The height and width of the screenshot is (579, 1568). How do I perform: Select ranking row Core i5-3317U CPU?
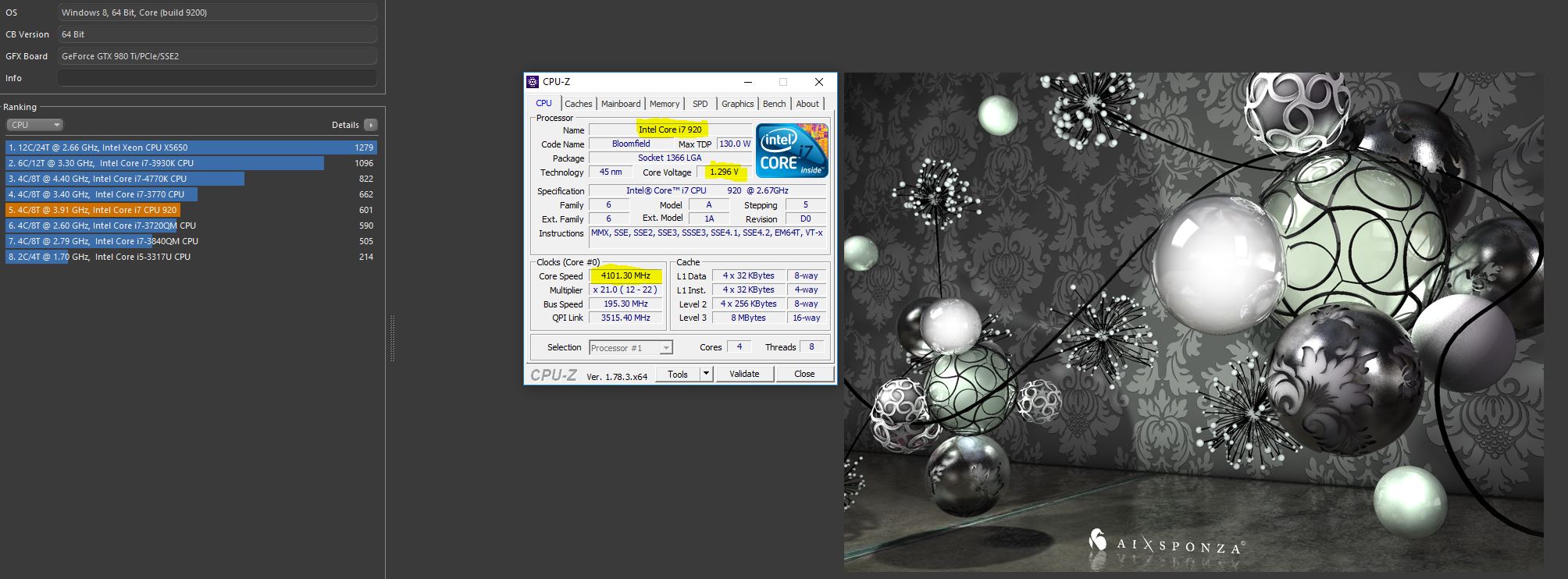[191, 257]
